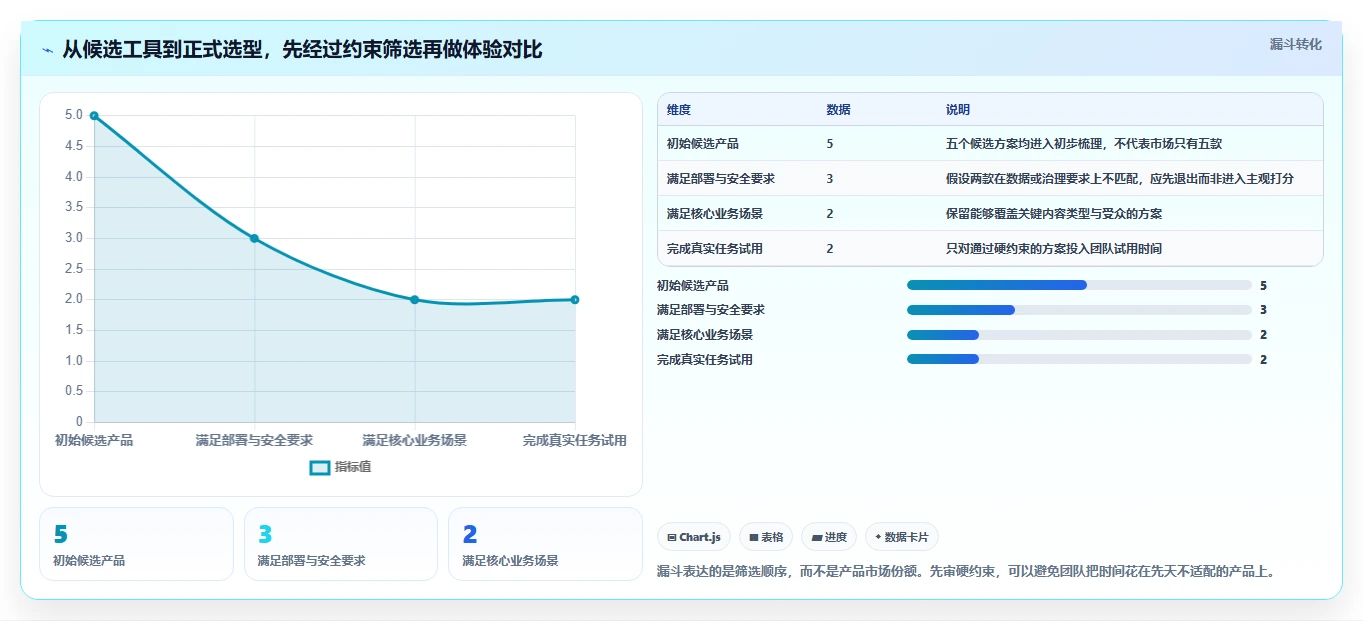
Task: Click the 指标值 legend label text
Action: tap(353, 467)
